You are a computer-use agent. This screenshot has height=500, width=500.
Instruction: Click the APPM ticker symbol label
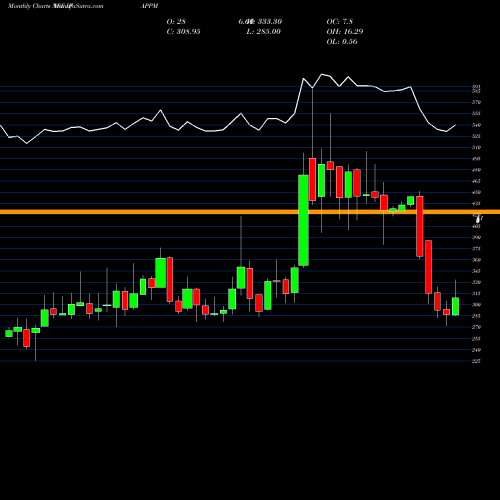coord(149,6)
